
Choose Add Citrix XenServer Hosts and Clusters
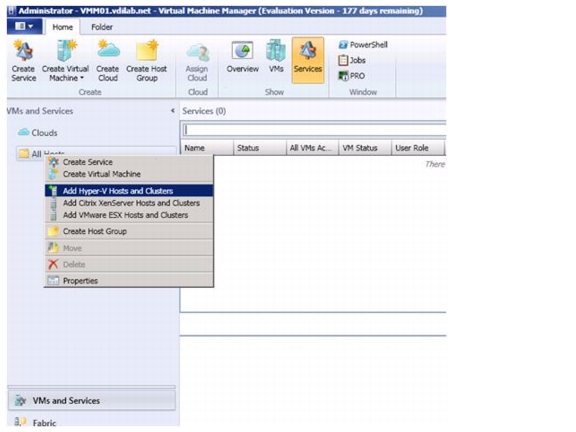pos(129,203)
